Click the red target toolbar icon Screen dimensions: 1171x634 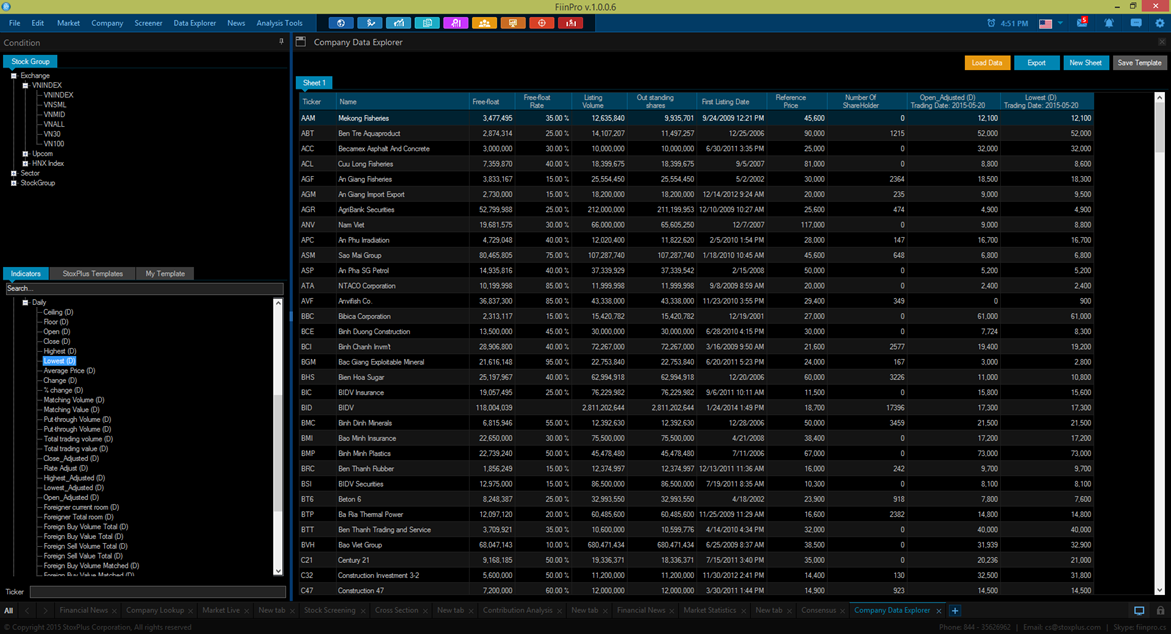click(541, 23)
